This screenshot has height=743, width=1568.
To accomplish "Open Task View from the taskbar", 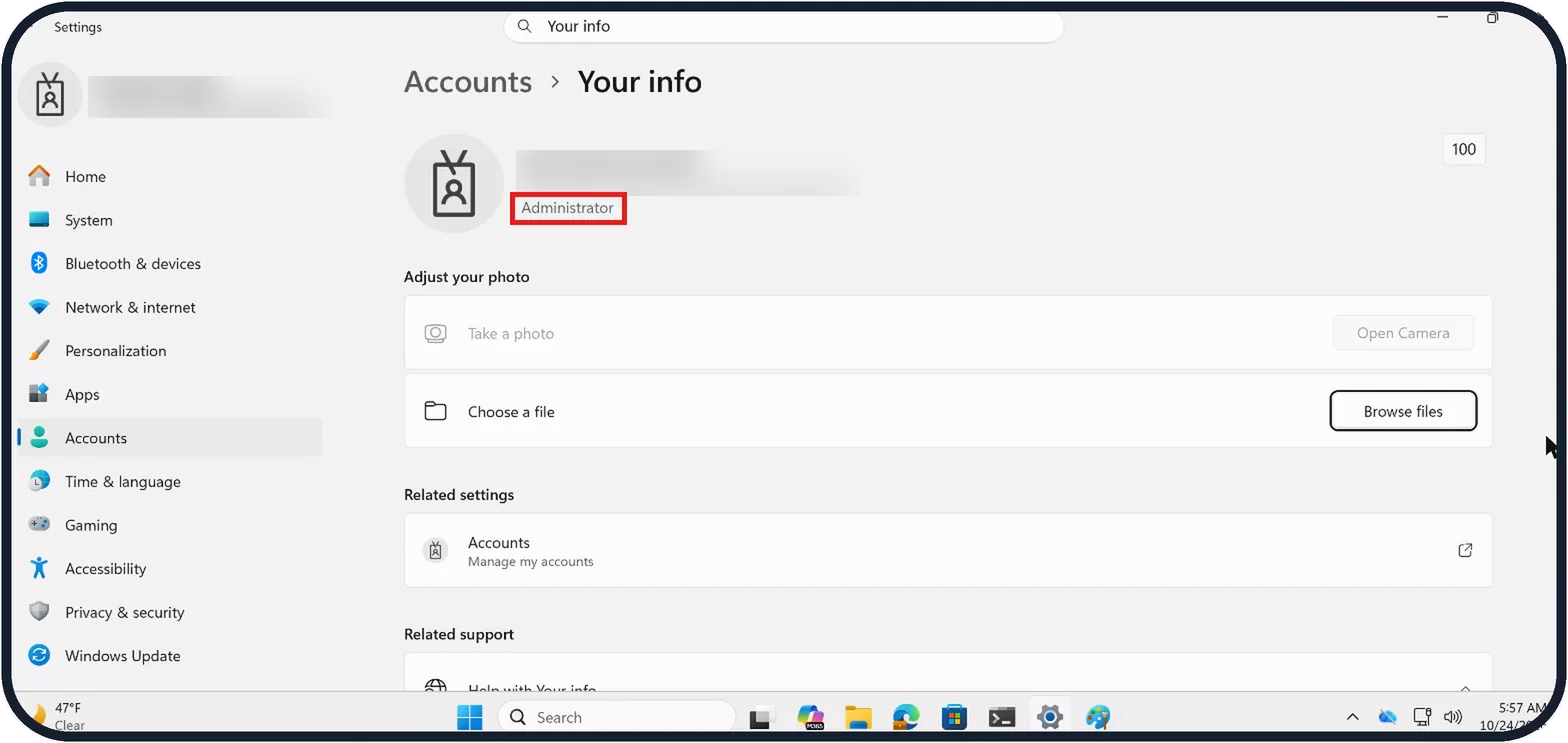I will (762, 717).
